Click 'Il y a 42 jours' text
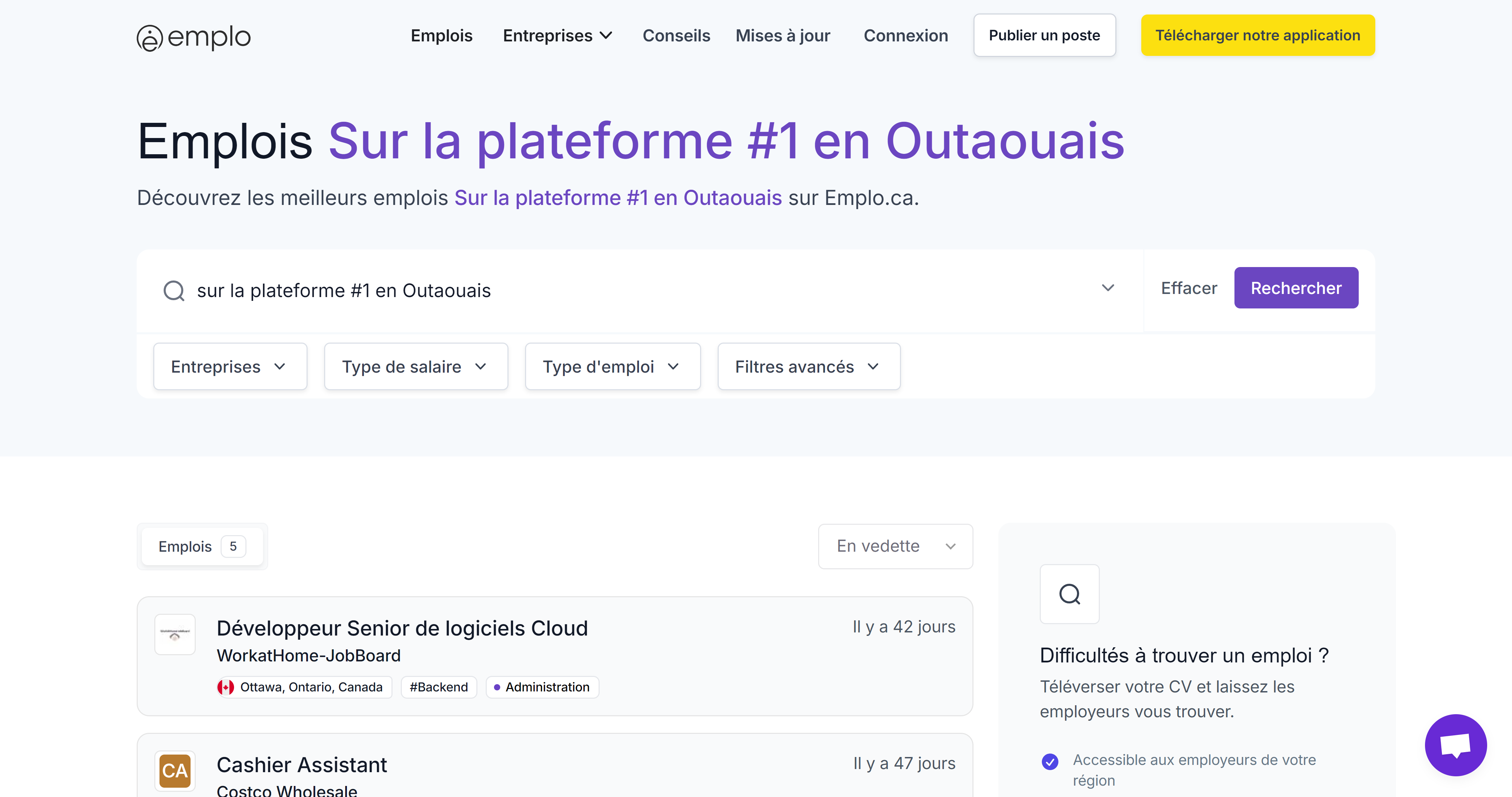This screenshot has height=797, width=1512. [x=903, y=626]
